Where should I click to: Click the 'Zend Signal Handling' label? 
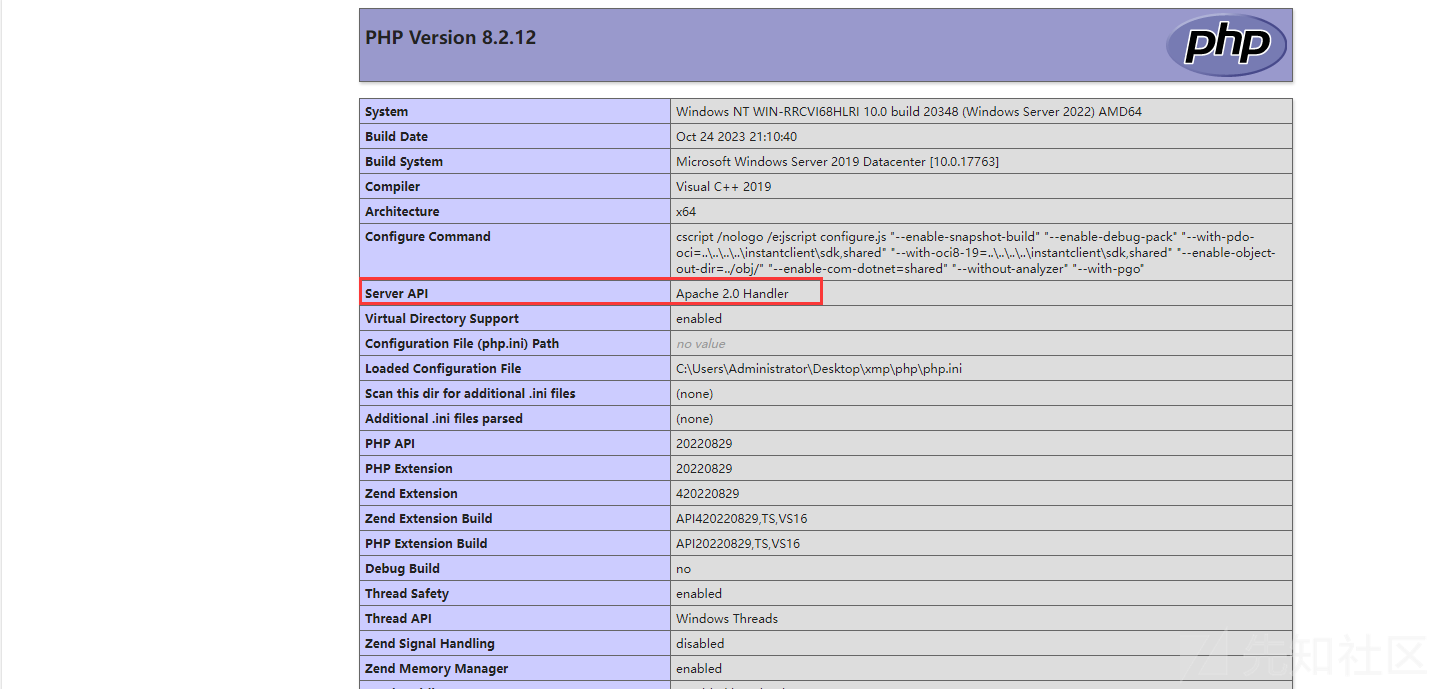(x=430, y=644)
